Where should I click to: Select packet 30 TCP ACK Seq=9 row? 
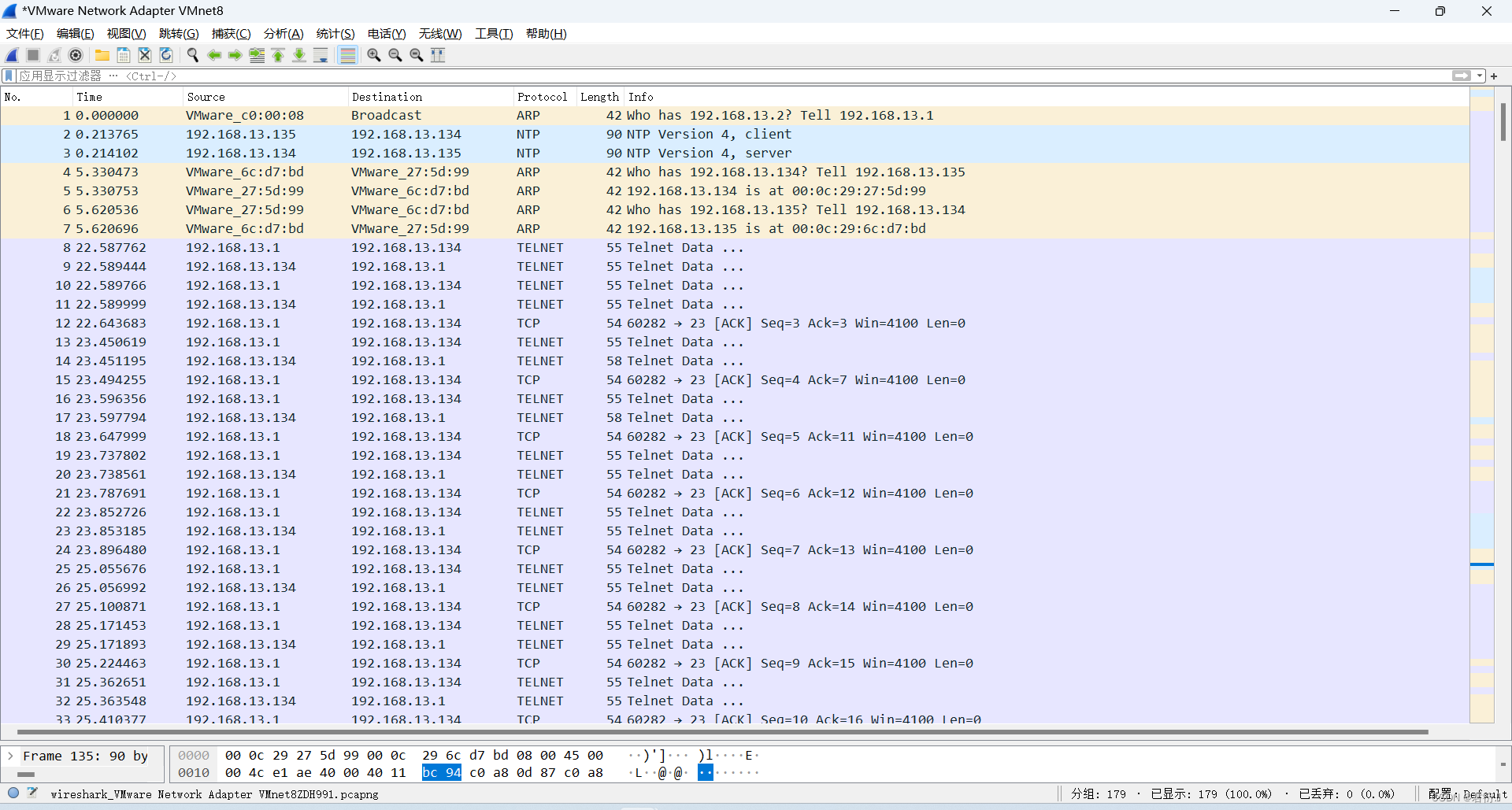point(735,663)
